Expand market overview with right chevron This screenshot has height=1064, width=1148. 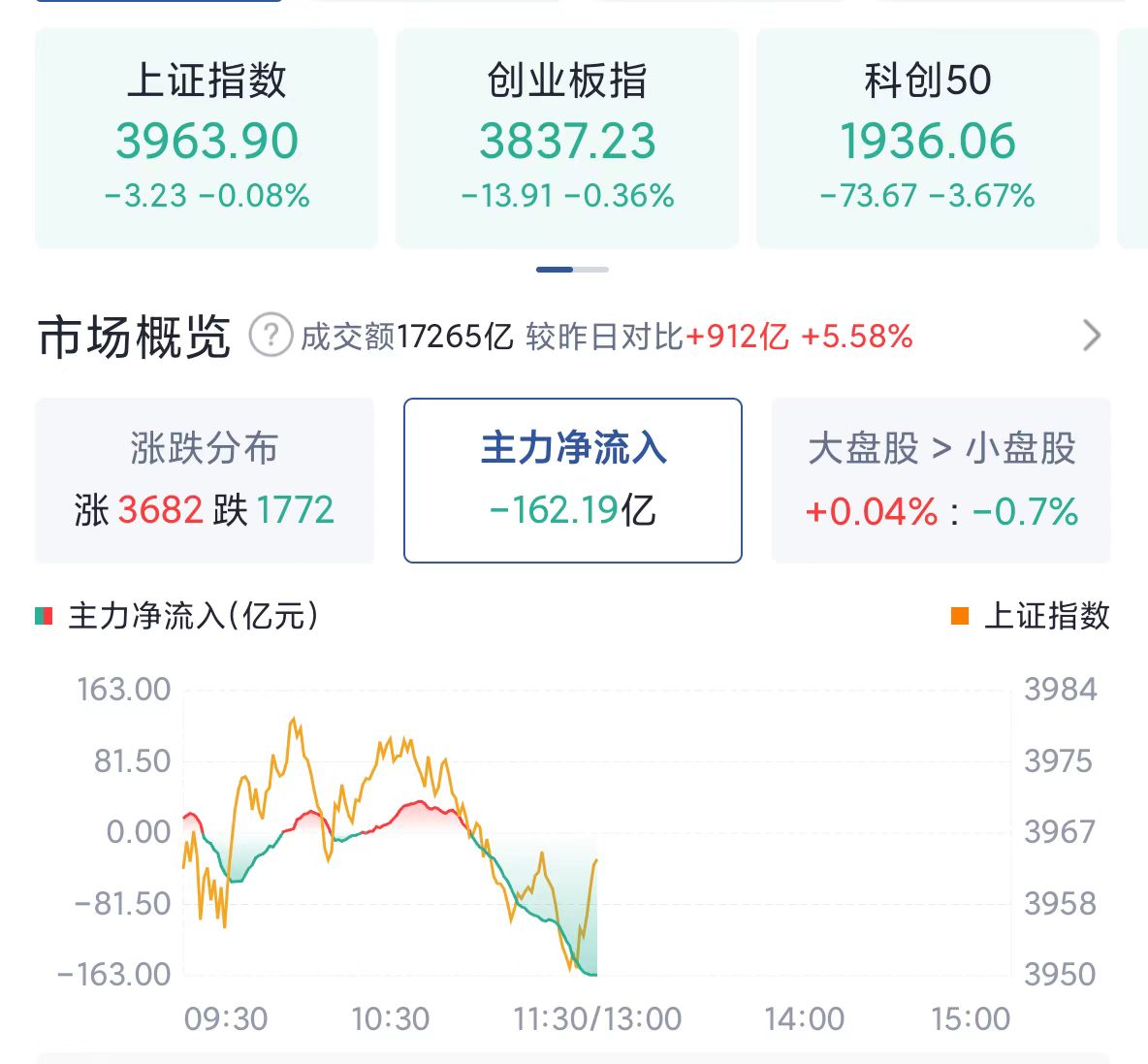1092,337
